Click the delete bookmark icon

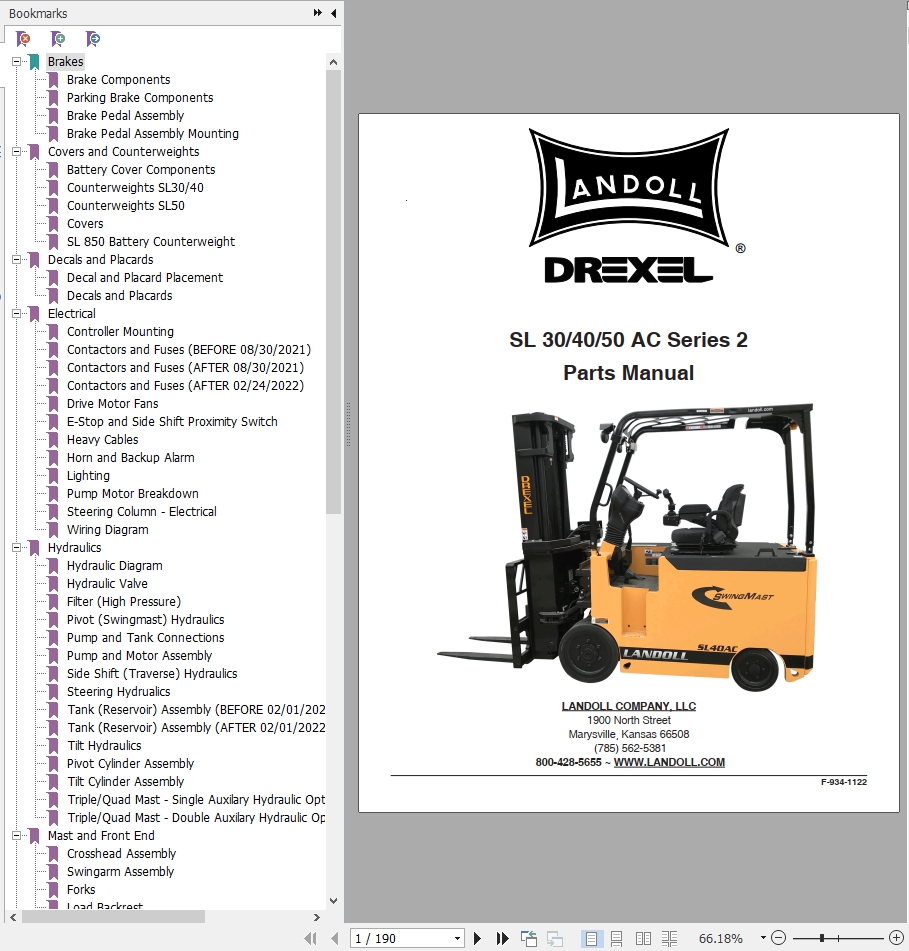coord(23,39)
